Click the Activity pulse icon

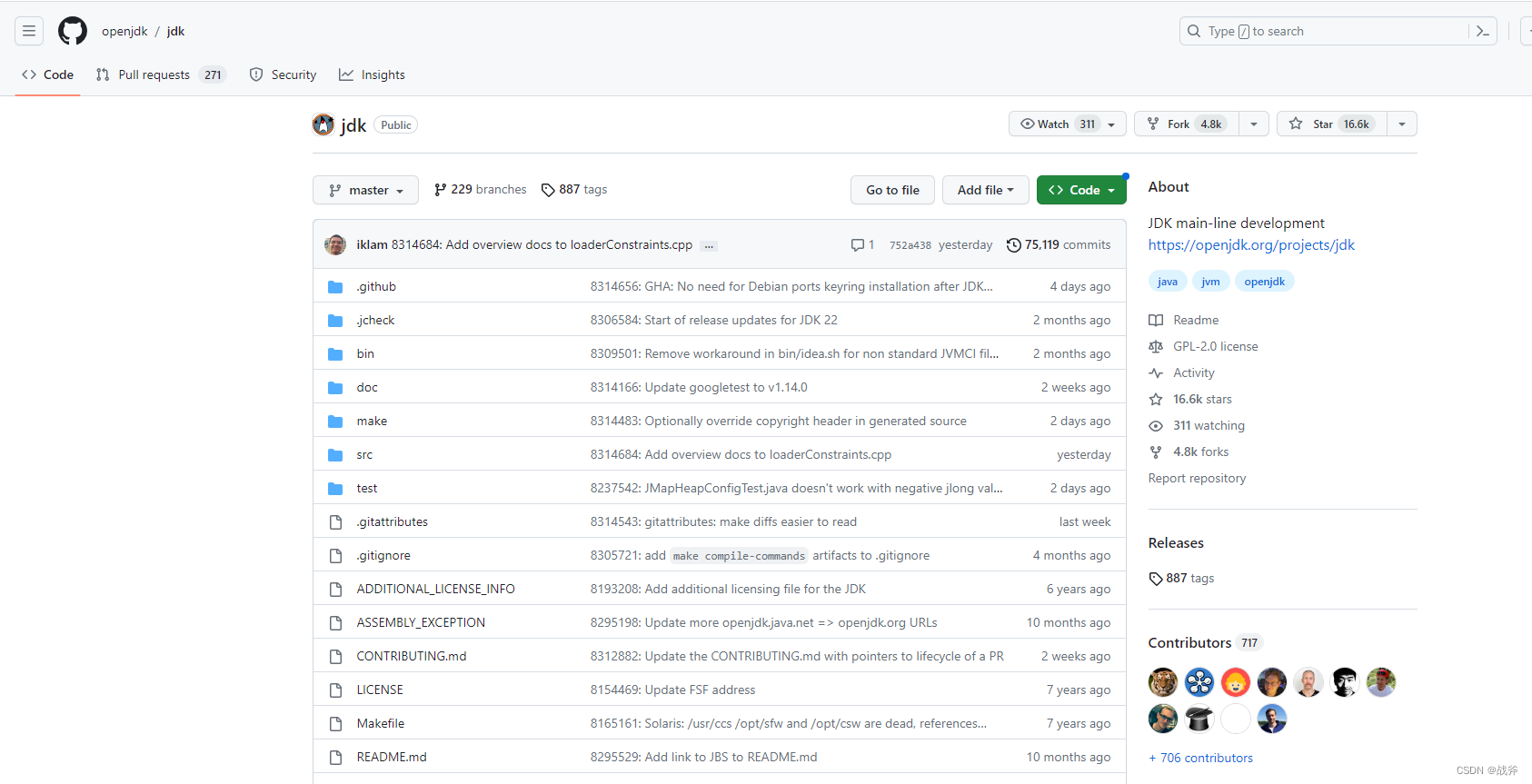pos(1156,372)
